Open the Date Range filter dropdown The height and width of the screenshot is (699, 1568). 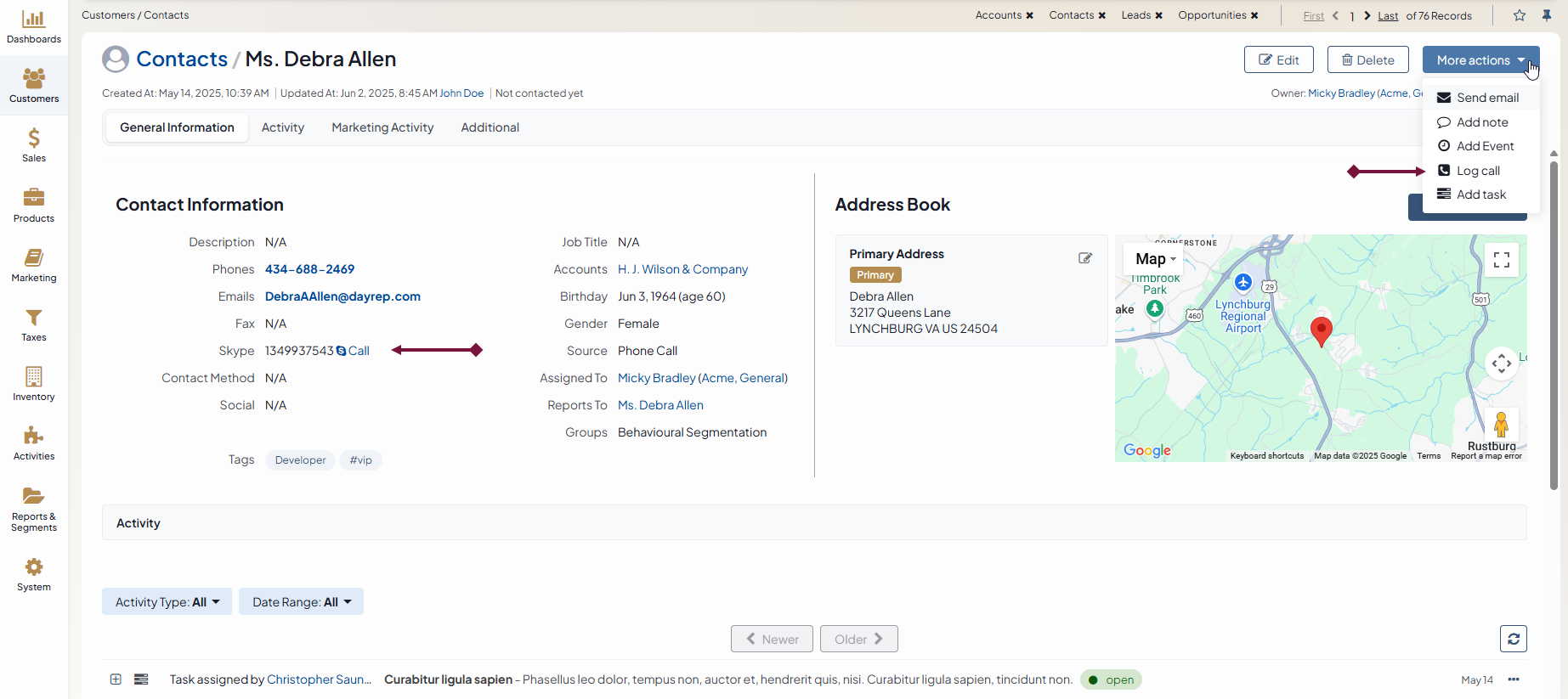pyautogui.click(x=301, y=602)
